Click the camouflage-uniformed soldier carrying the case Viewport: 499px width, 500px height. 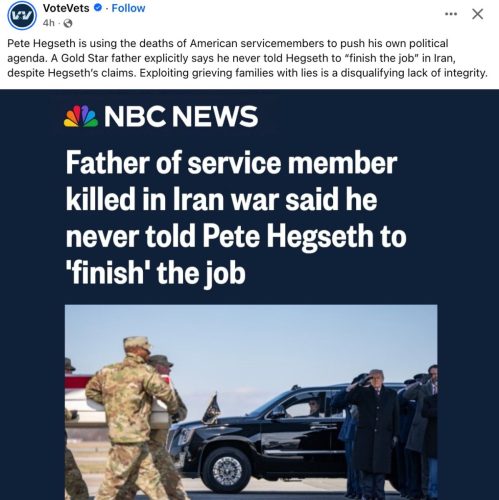133,420
